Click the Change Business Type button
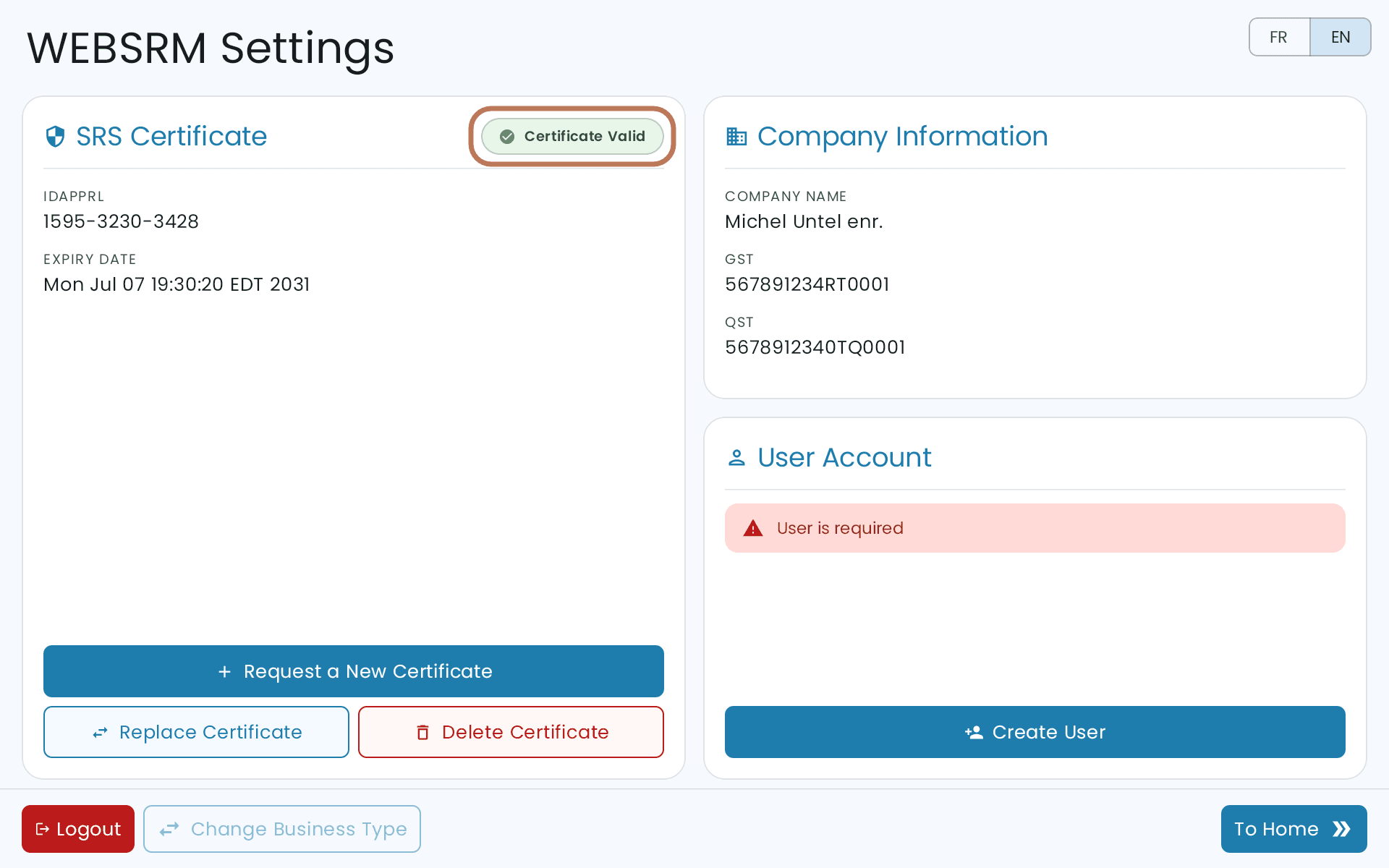Image resolution: width=1389 pixels, height=868 pixels. click(282, 829)
